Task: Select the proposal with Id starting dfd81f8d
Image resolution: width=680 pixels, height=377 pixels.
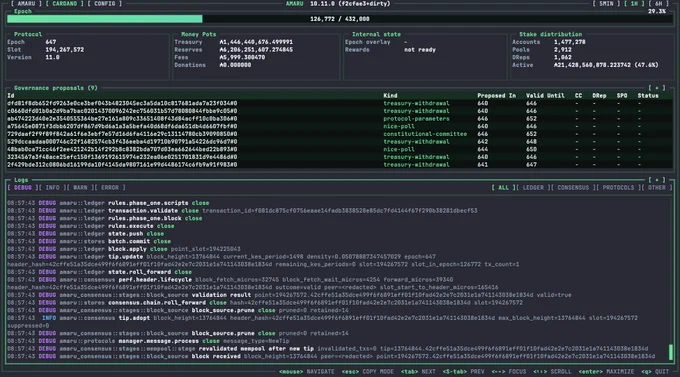Action: pos(340,104)
